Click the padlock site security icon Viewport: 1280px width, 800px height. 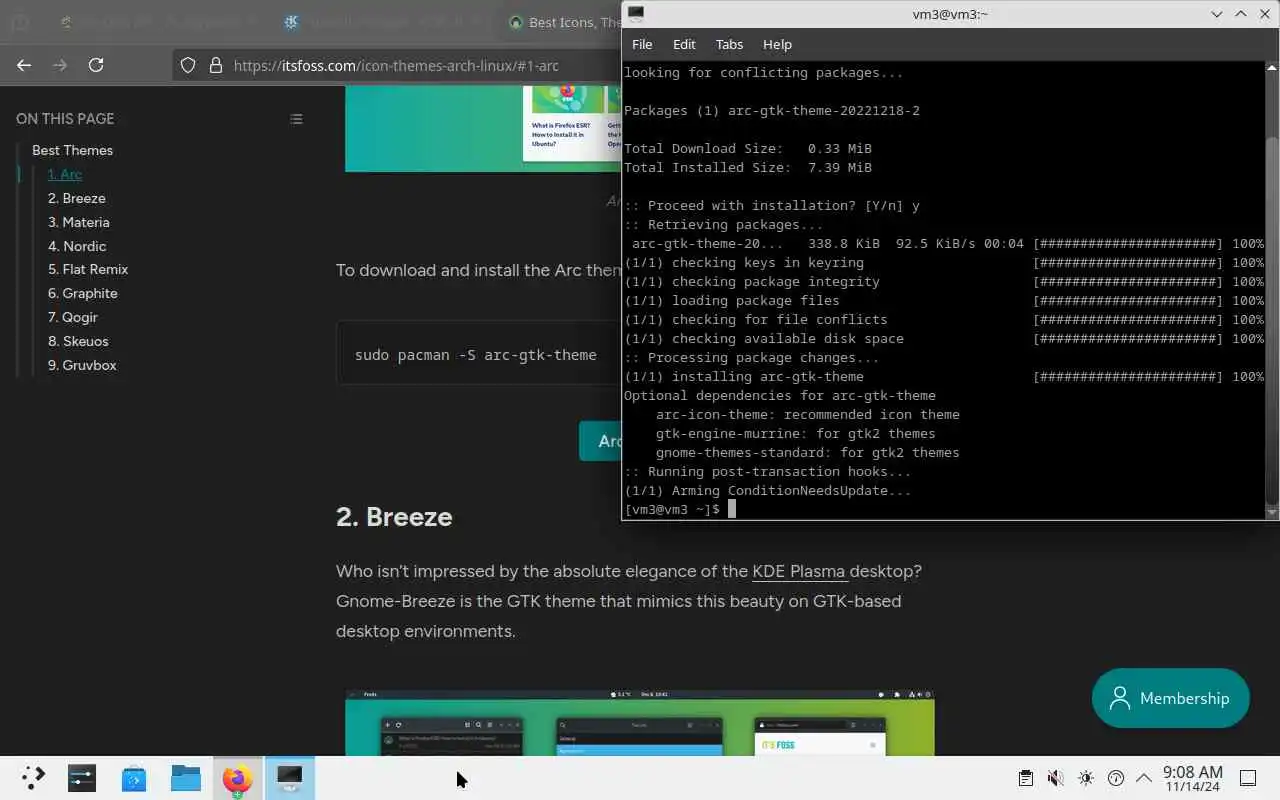tap(215, 65)
